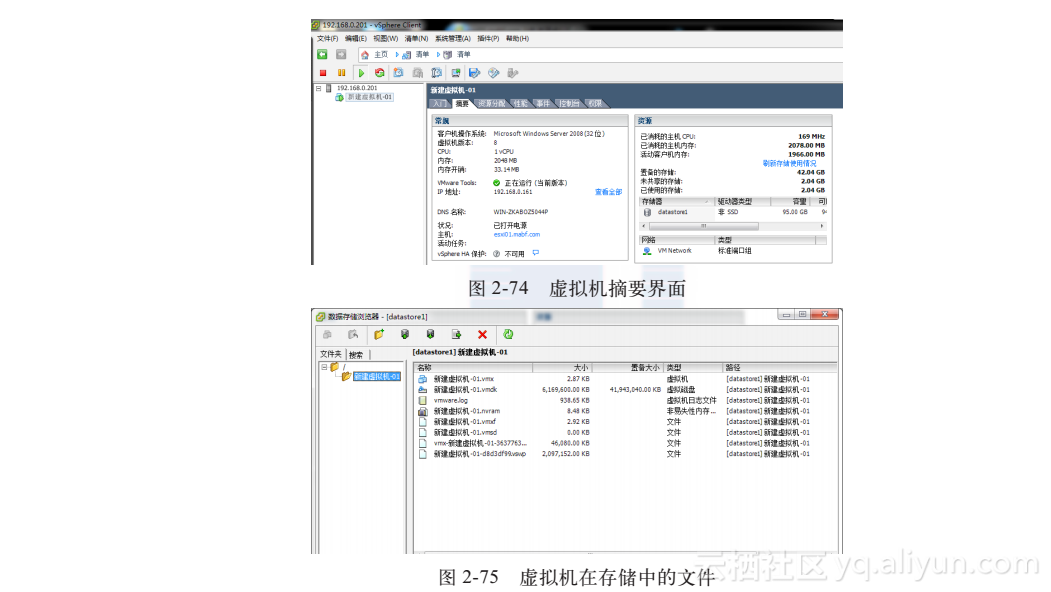Viewport: 1051px width, 592px height.
Task: Collapse the 192.168.0.201 host tree node
Action: coord(317,87)
